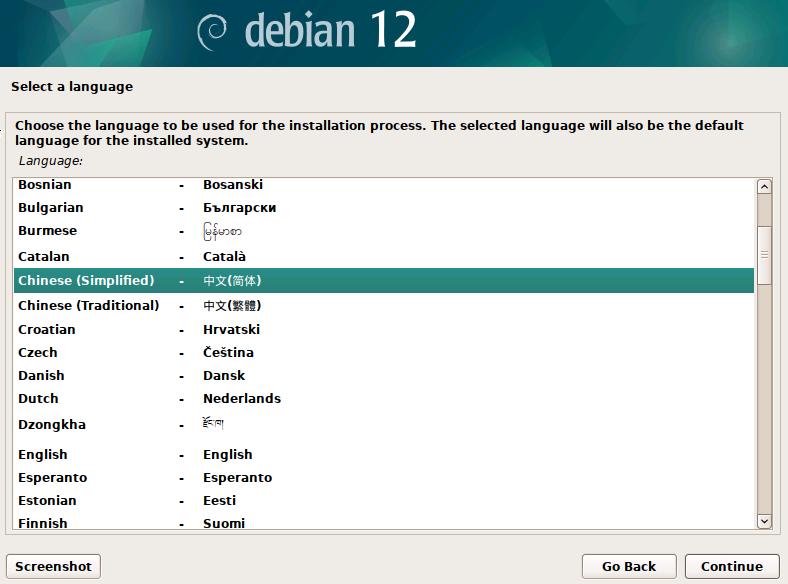This screenshot has height=584, width=788.
Task: Pick Czech from the list
Action: (x=383, y=353)
